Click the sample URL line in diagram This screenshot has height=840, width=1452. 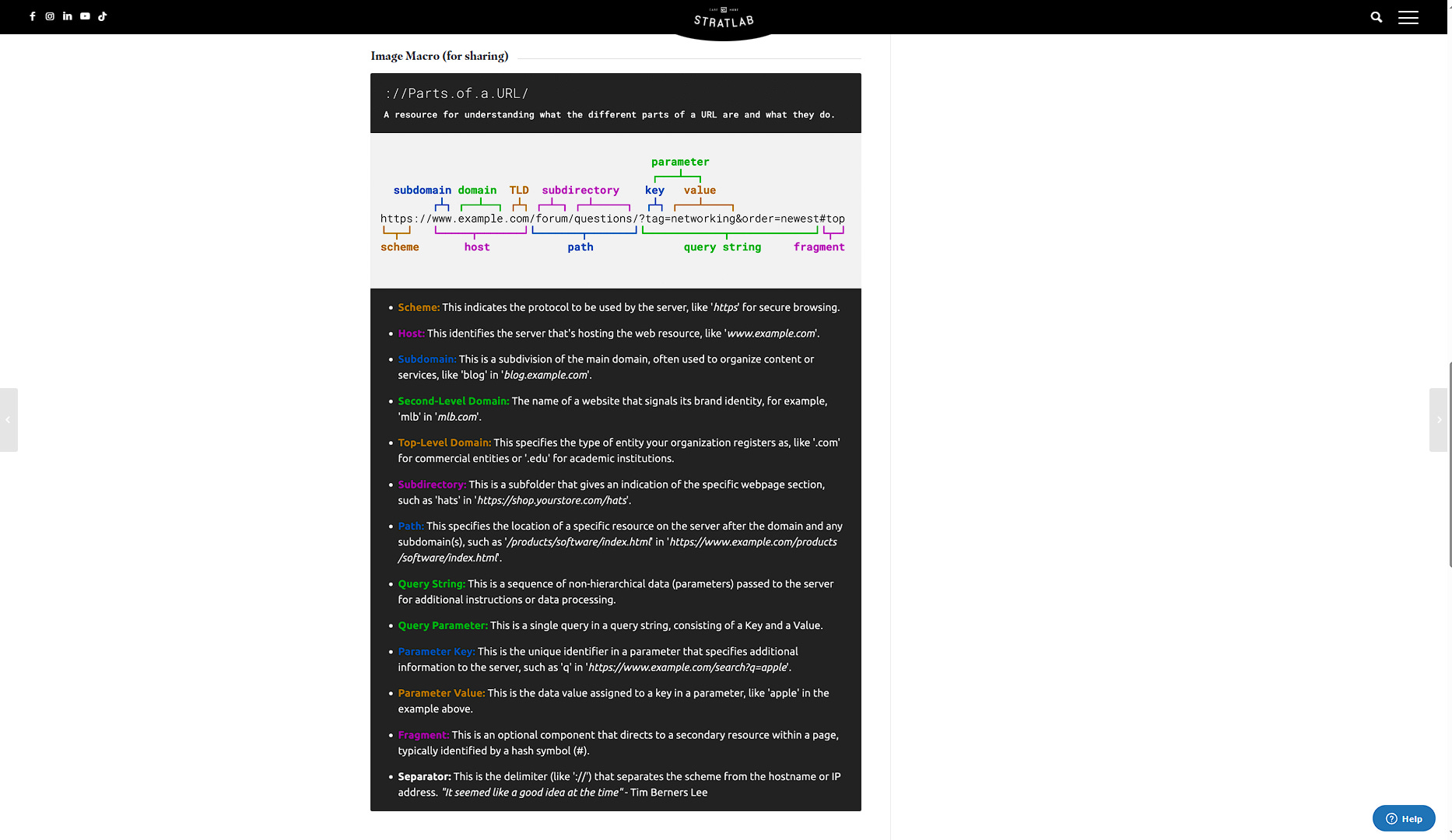click(612, 219)
